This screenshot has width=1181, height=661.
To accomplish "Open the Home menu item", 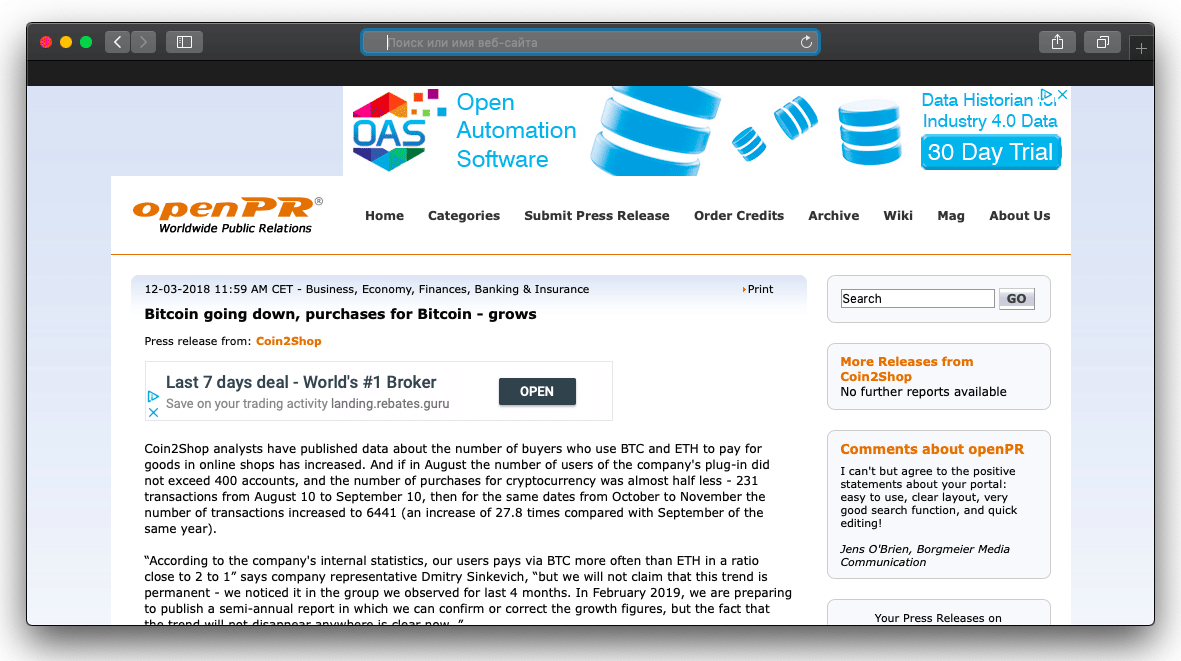I will [384, 215].
